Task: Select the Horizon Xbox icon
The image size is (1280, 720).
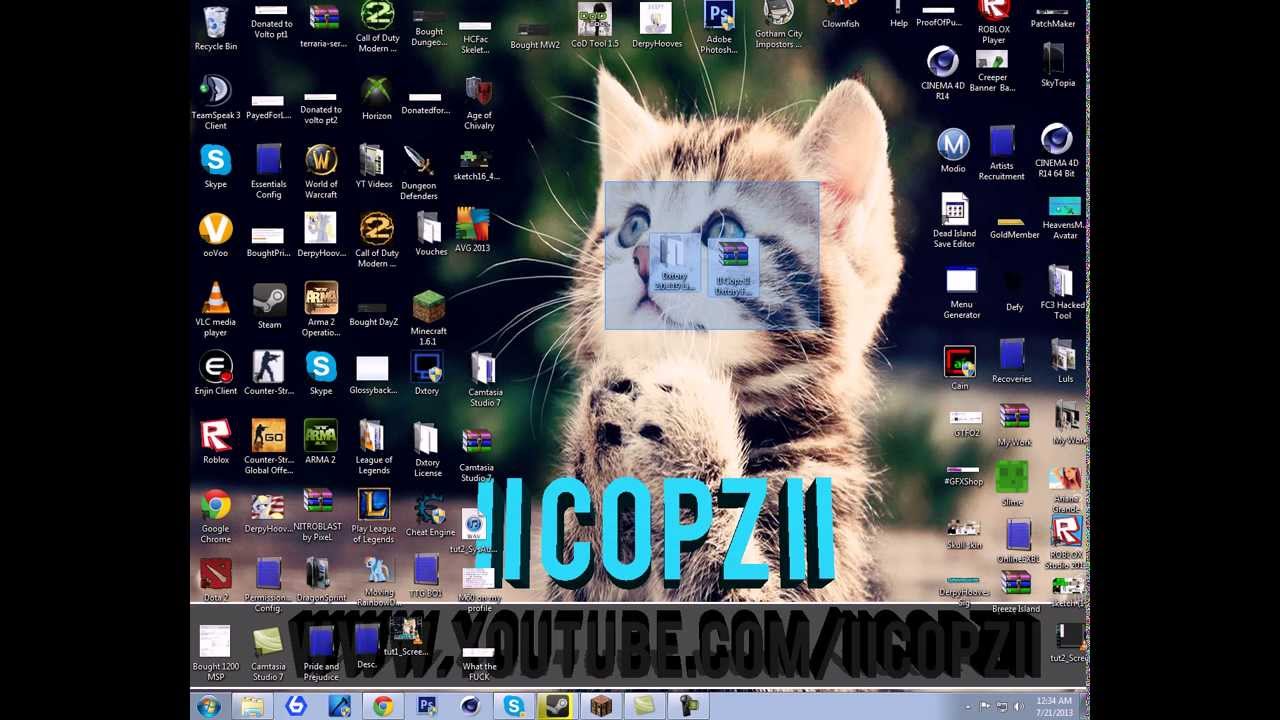Action: [x=376, y=97]
